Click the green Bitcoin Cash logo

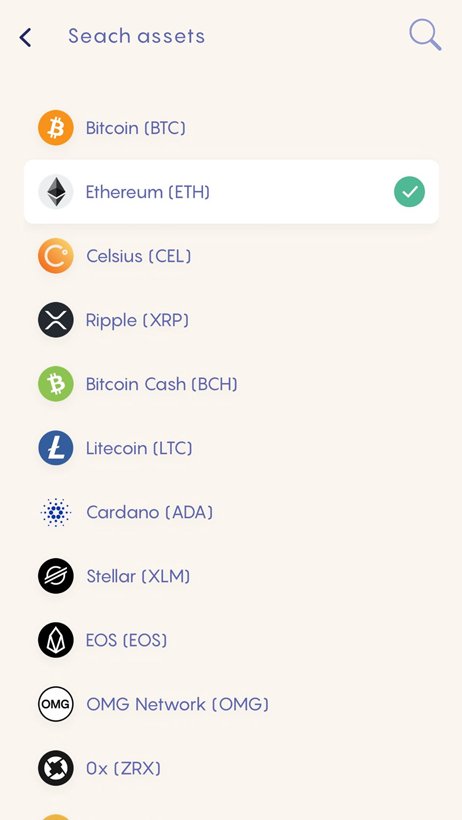pyautogui.click(x=55, y=384)
